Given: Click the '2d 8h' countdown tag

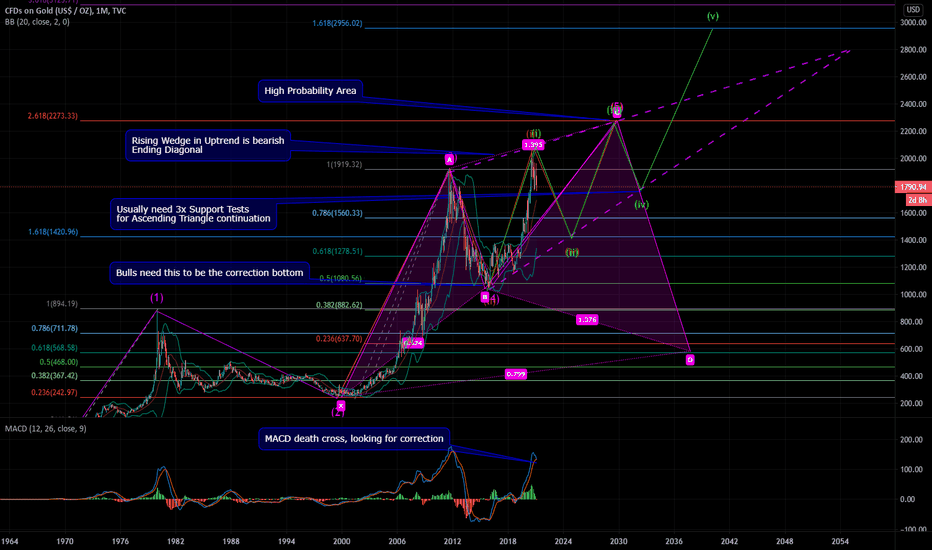Looking at the screenshot, I should coord(917,200).
